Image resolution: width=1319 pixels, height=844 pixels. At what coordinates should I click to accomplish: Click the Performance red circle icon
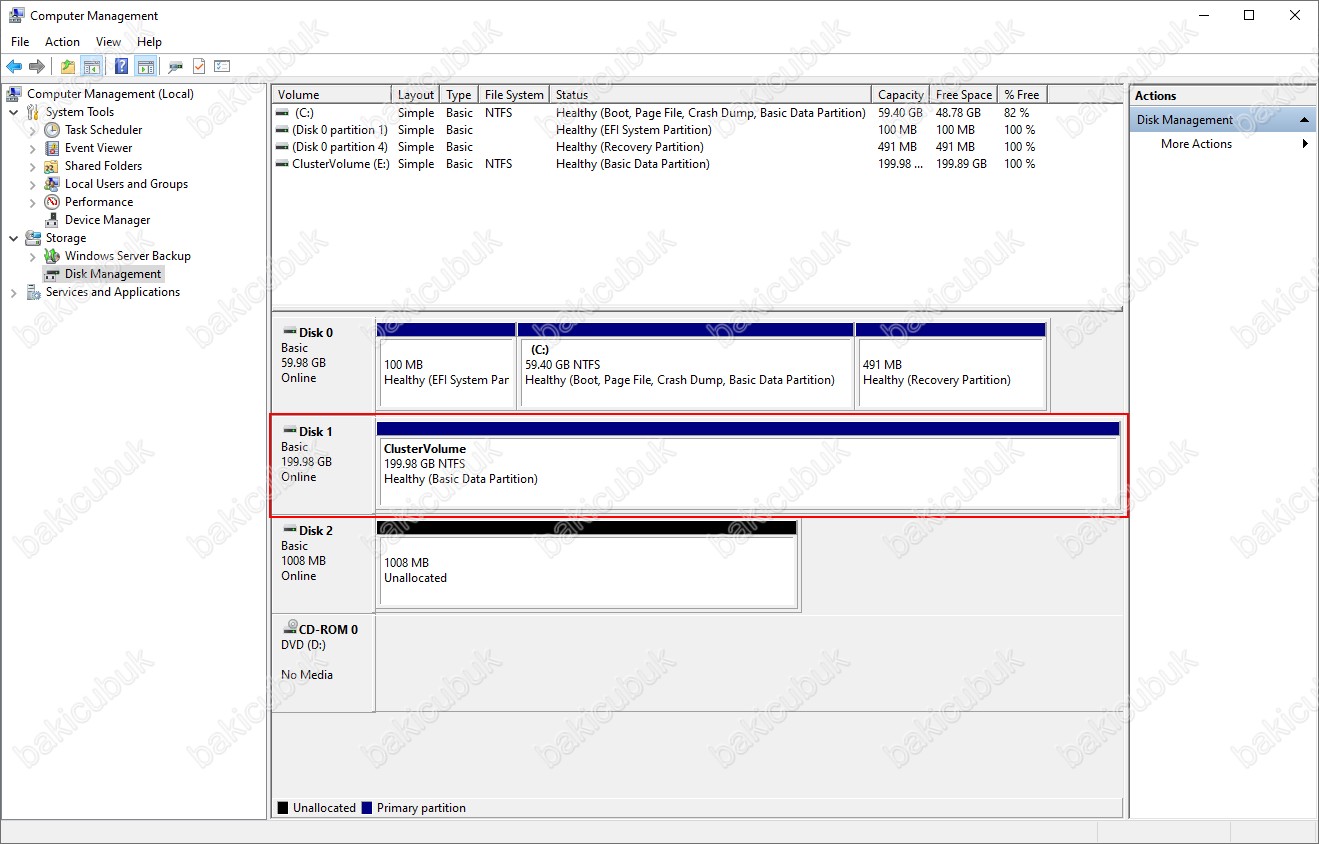pyautogui.click(x=52, y=202)
